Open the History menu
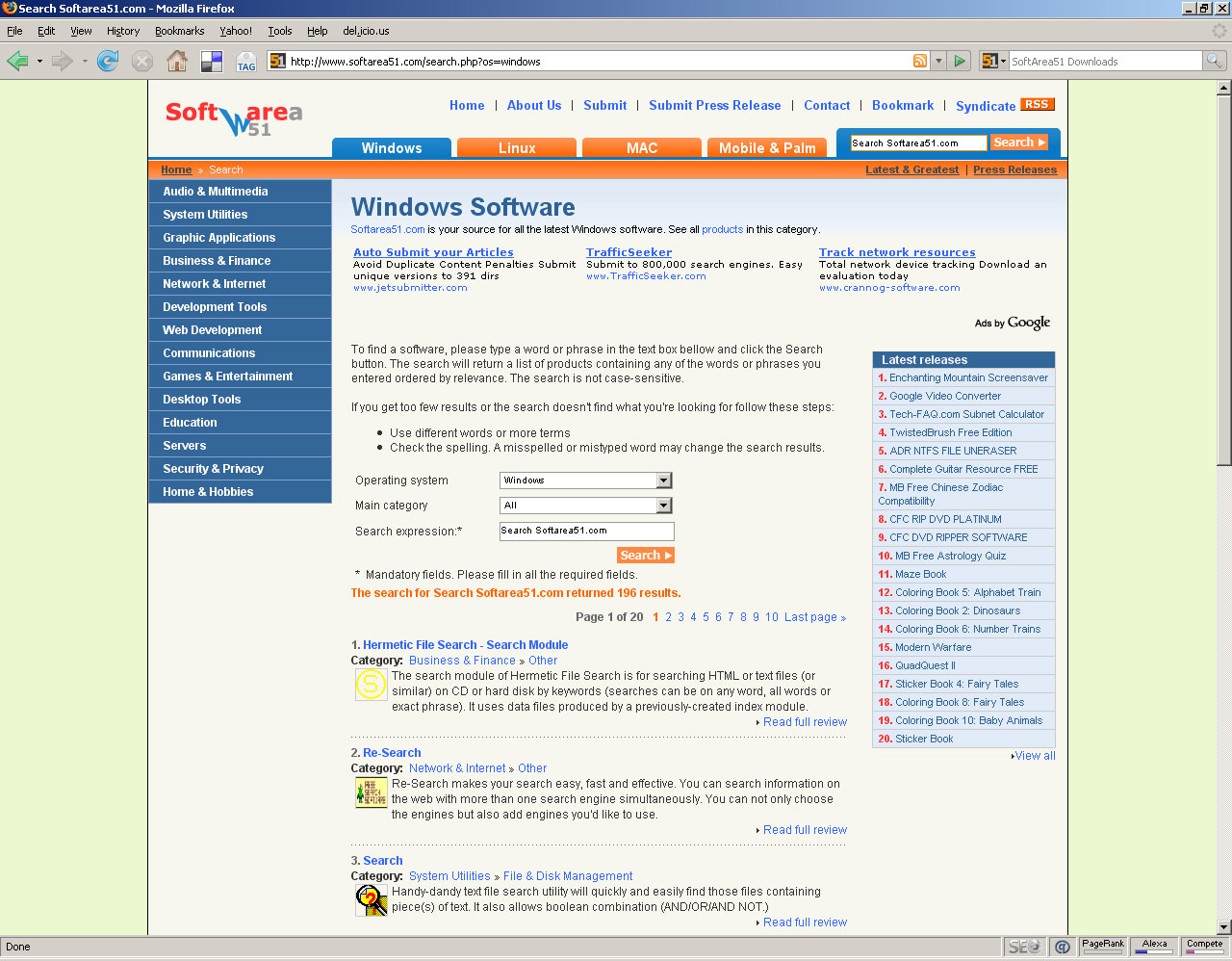The image size is (1232, 961). click(123, 31)
